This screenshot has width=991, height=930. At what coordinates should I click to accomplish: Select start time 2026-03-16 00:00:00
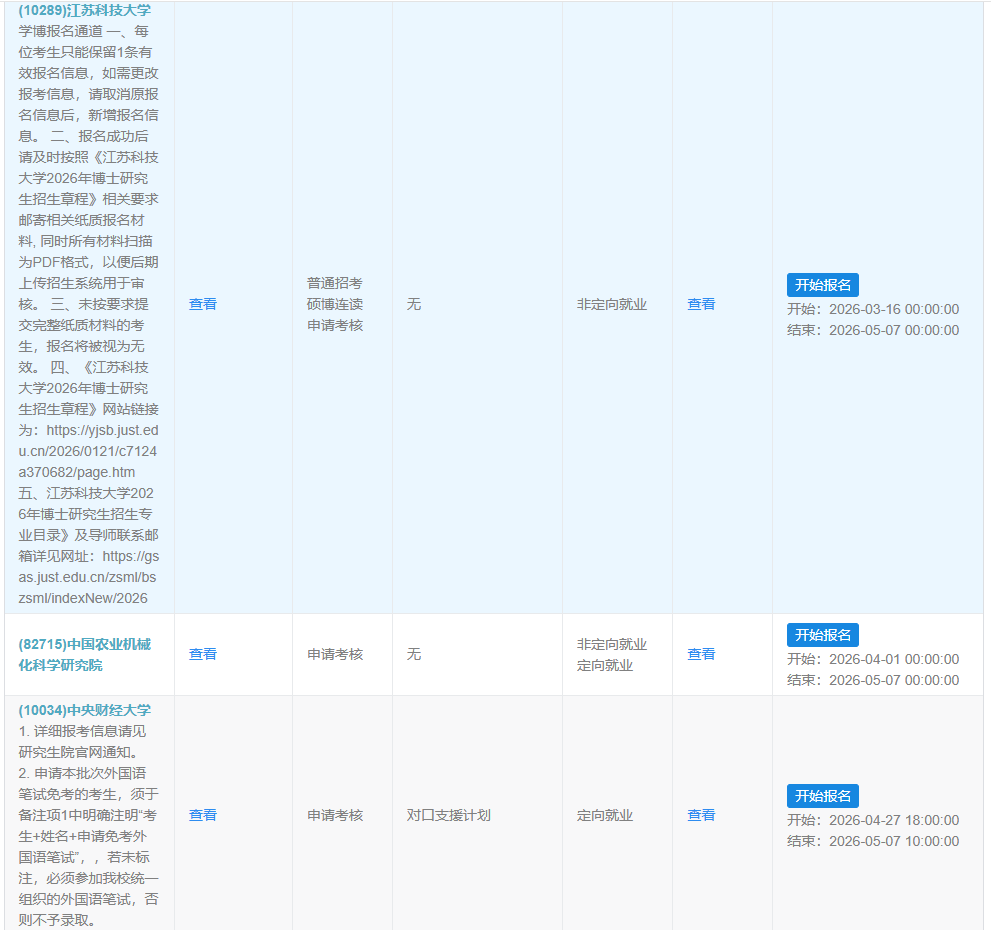(x=894, y=309)
